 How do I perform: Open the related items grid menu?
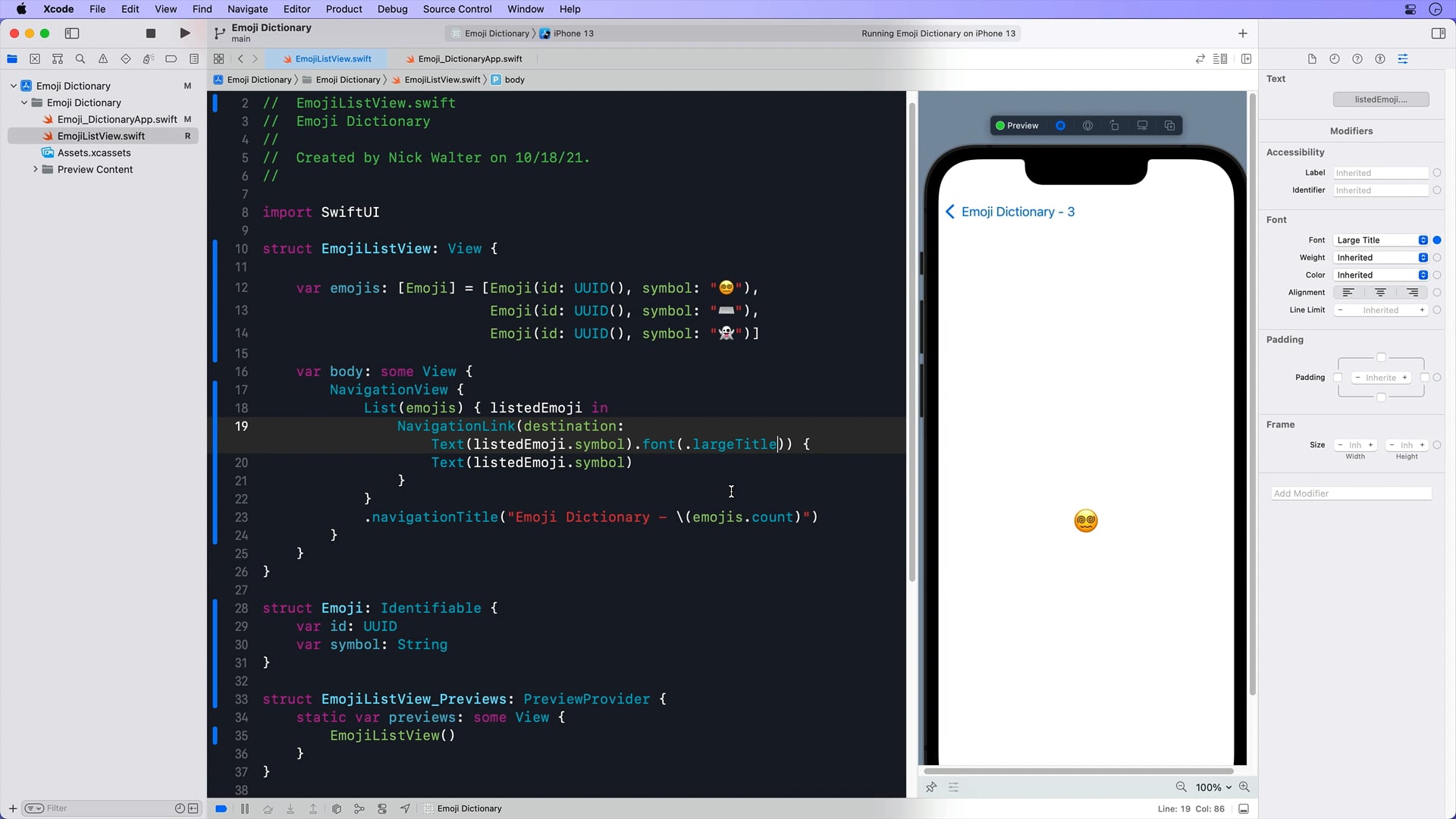click(218, 59)
